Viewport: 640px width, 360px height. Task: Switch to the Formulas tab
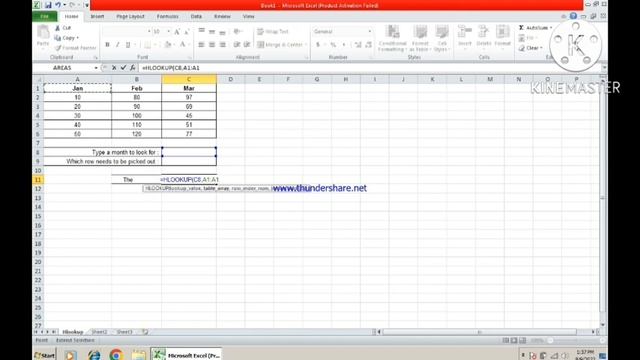(167, 16)
